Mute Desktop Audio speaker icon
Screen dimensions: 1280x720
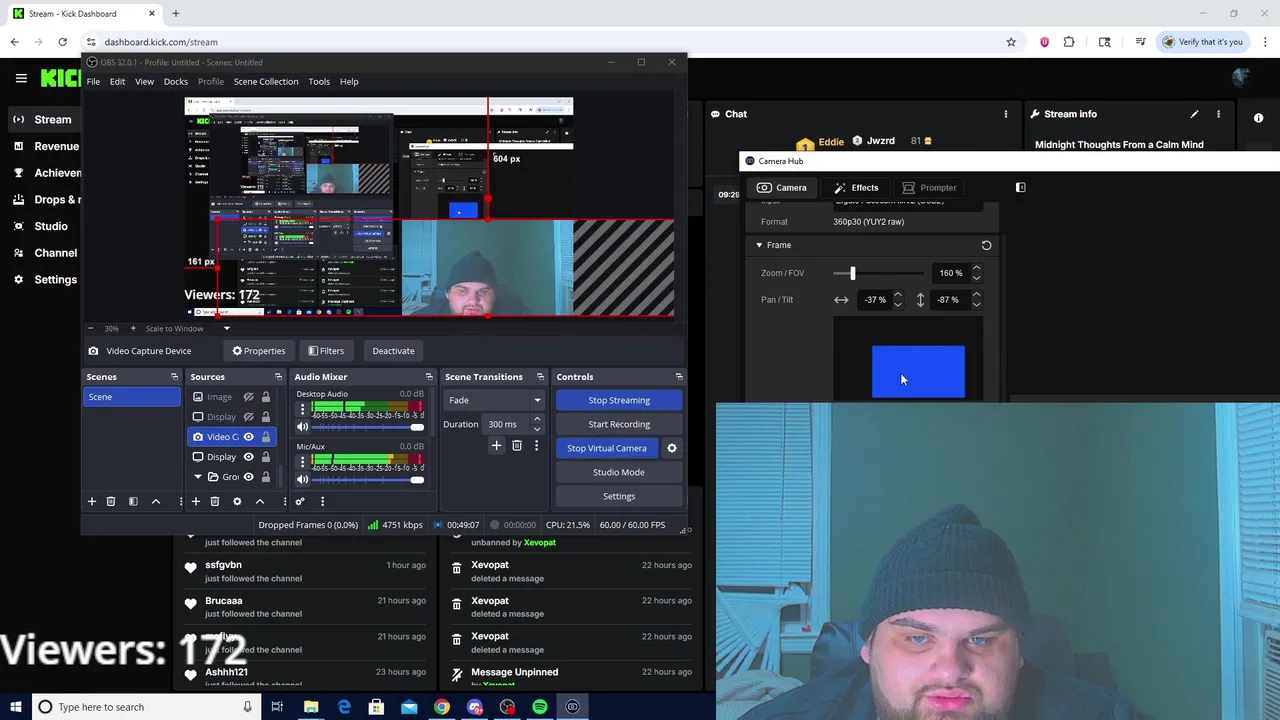(x=303, y=427)
